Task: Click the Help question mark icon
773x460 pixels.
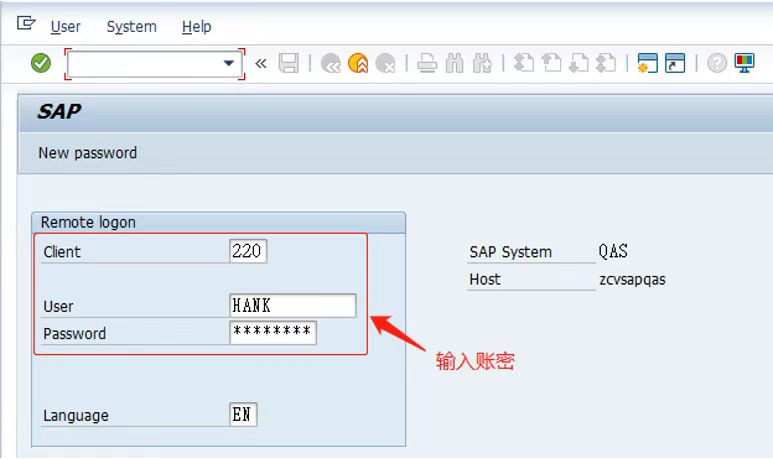Action: pos(717,63)
